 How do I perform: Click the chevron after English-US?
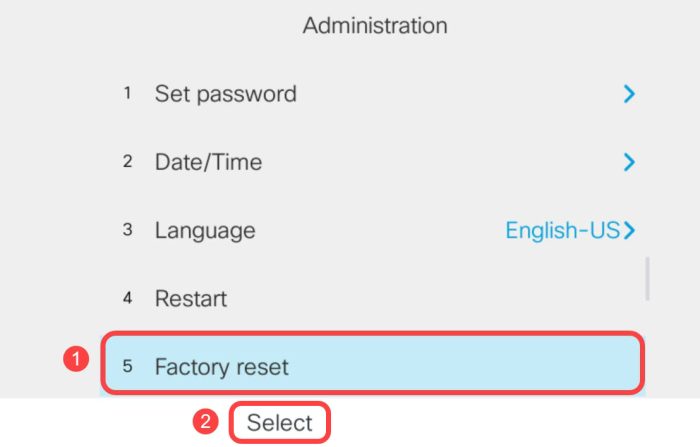629,230
